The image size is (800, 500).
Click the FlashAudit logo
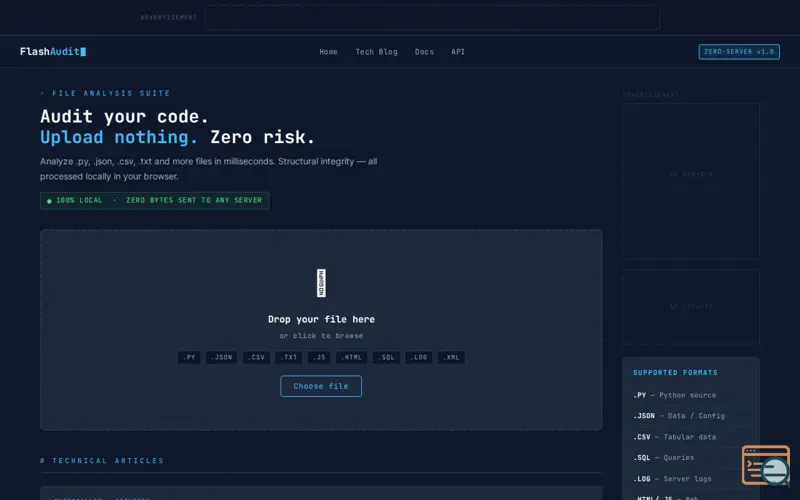point(53,52)
